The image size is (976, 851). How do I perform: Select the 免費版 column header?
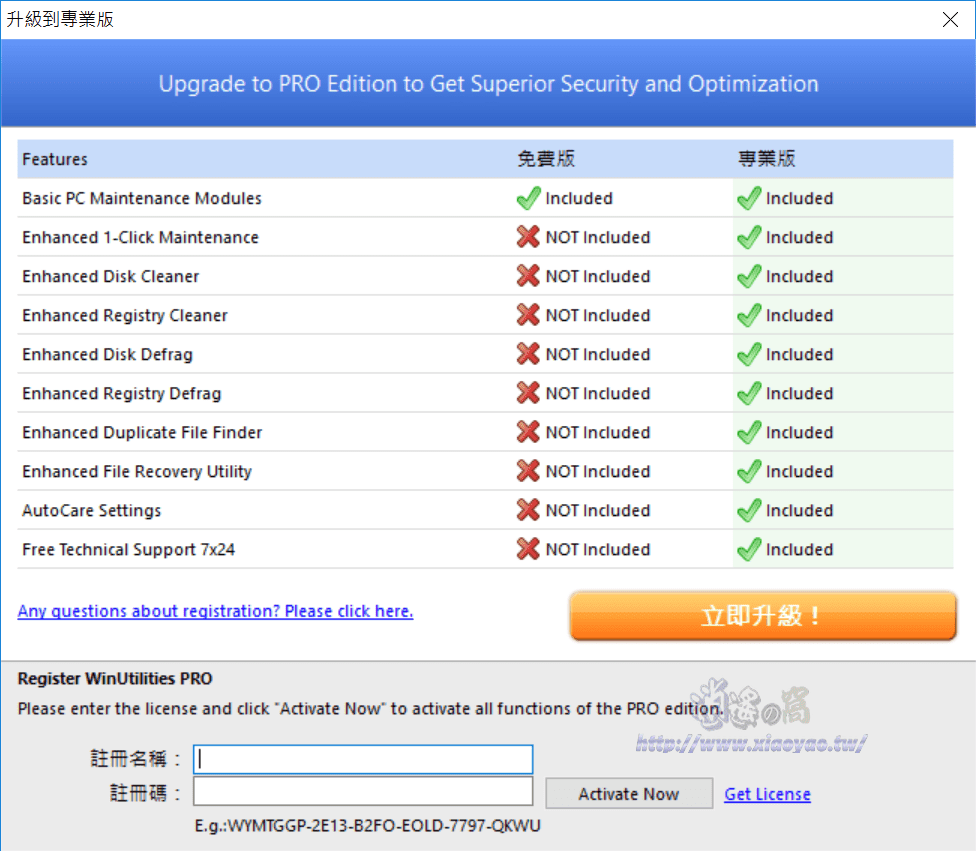[x=546, y=158]
